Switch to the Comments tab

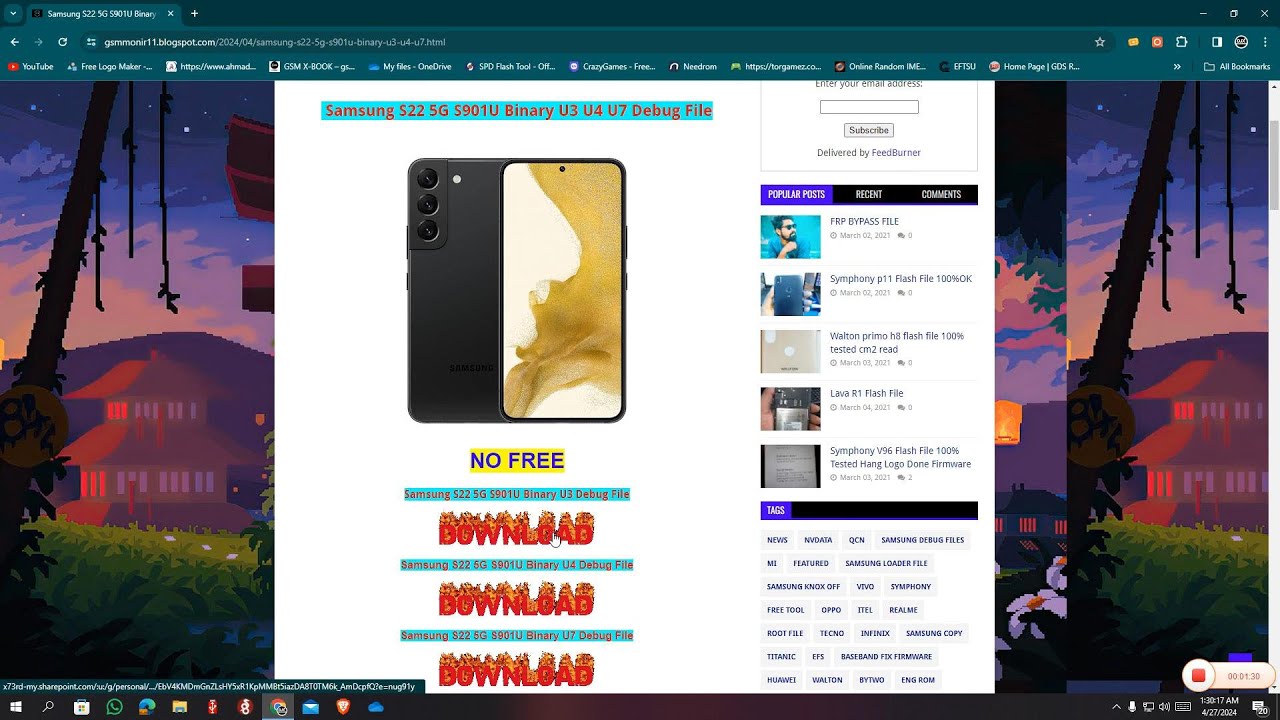940,195
